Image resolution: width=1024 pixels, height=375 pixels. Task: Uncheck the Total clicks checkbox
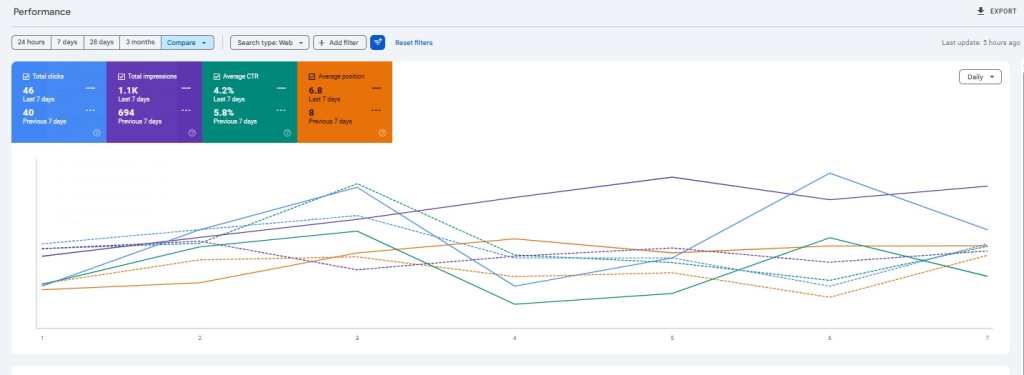pos(26,76)
